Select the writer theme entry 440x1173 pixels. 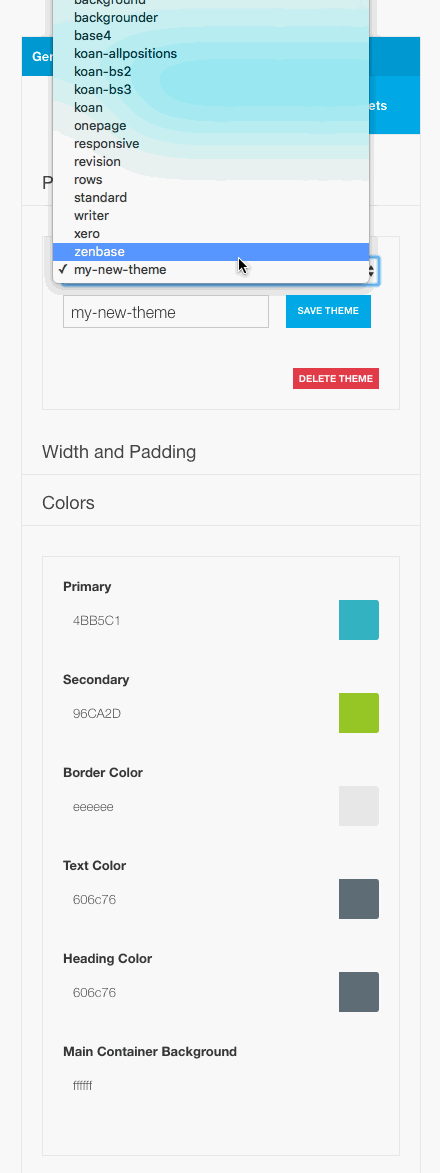(x=211, y=215)
